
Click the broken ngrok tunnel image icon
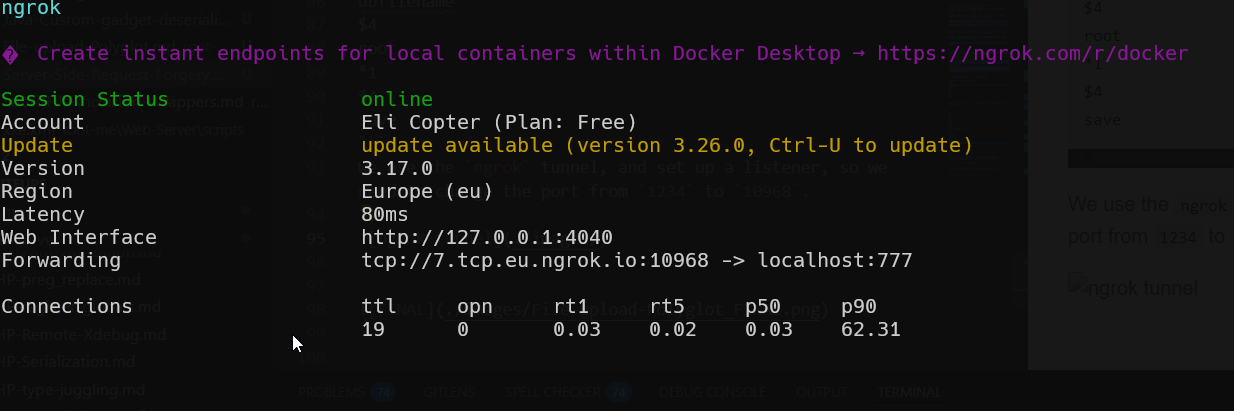coord(1078,288)
